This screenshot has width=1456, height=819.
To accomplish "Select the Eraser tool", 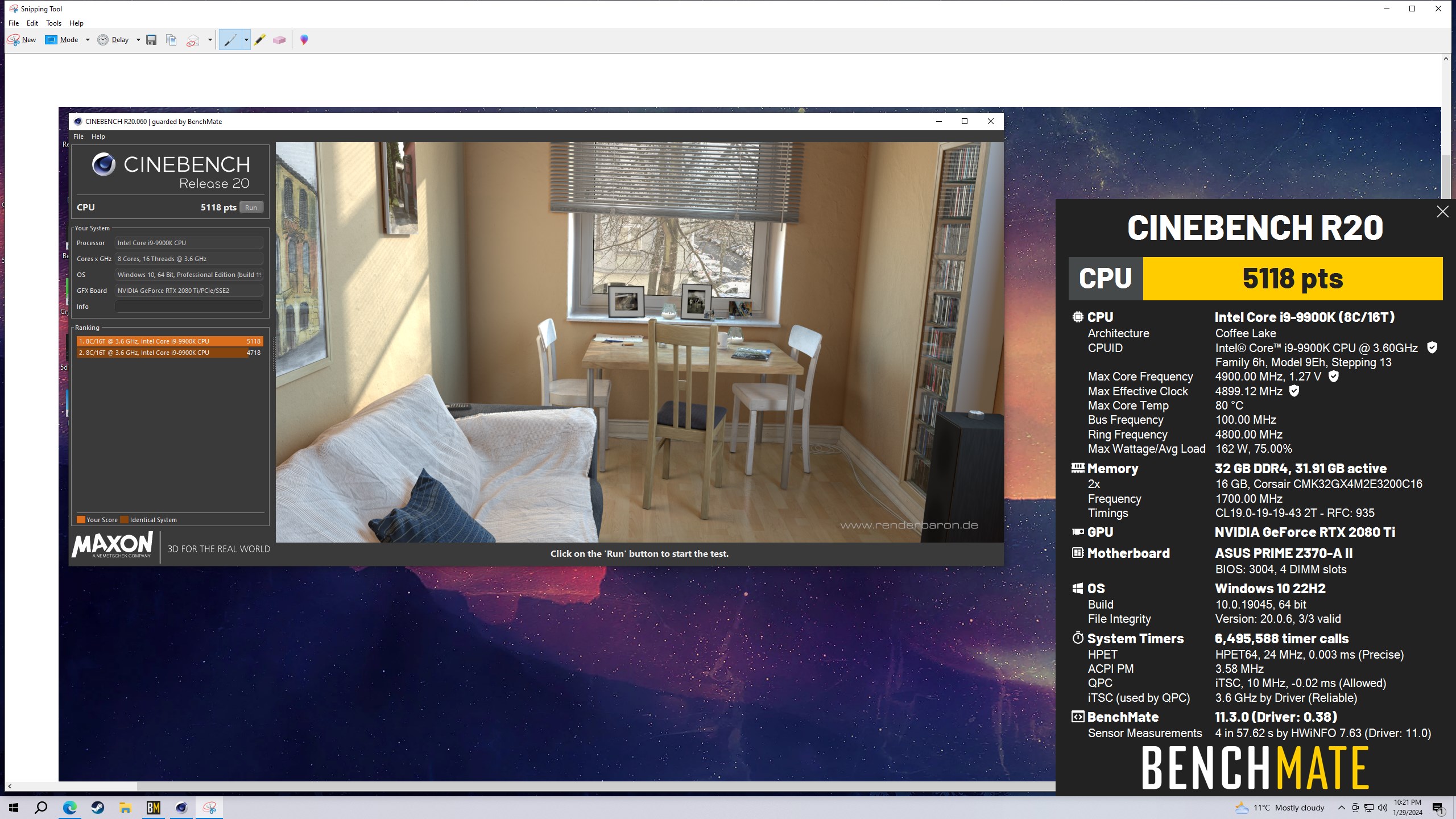I will coord(279,40).
